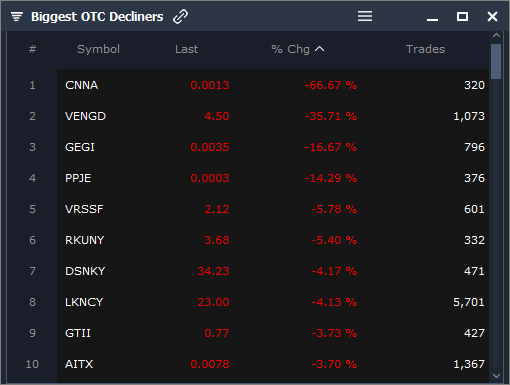Image resolution: width=510 pixels, height=385 pixels.
Task: Maximize the Biggest OTC Decliners window
Action: 462,16
